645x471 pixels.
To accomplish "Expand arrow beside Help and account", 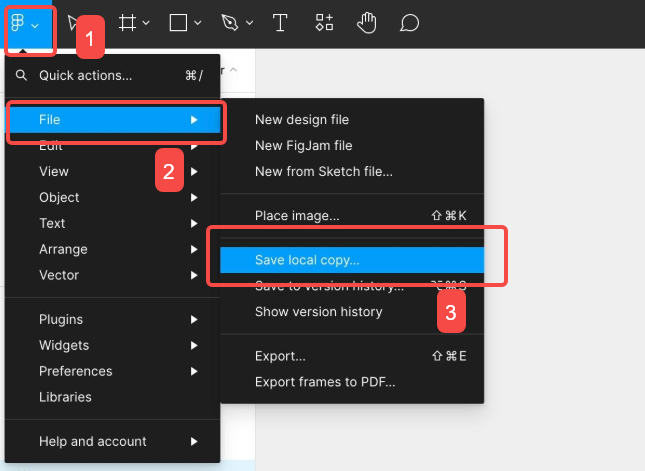I will [x=194, y=442].
